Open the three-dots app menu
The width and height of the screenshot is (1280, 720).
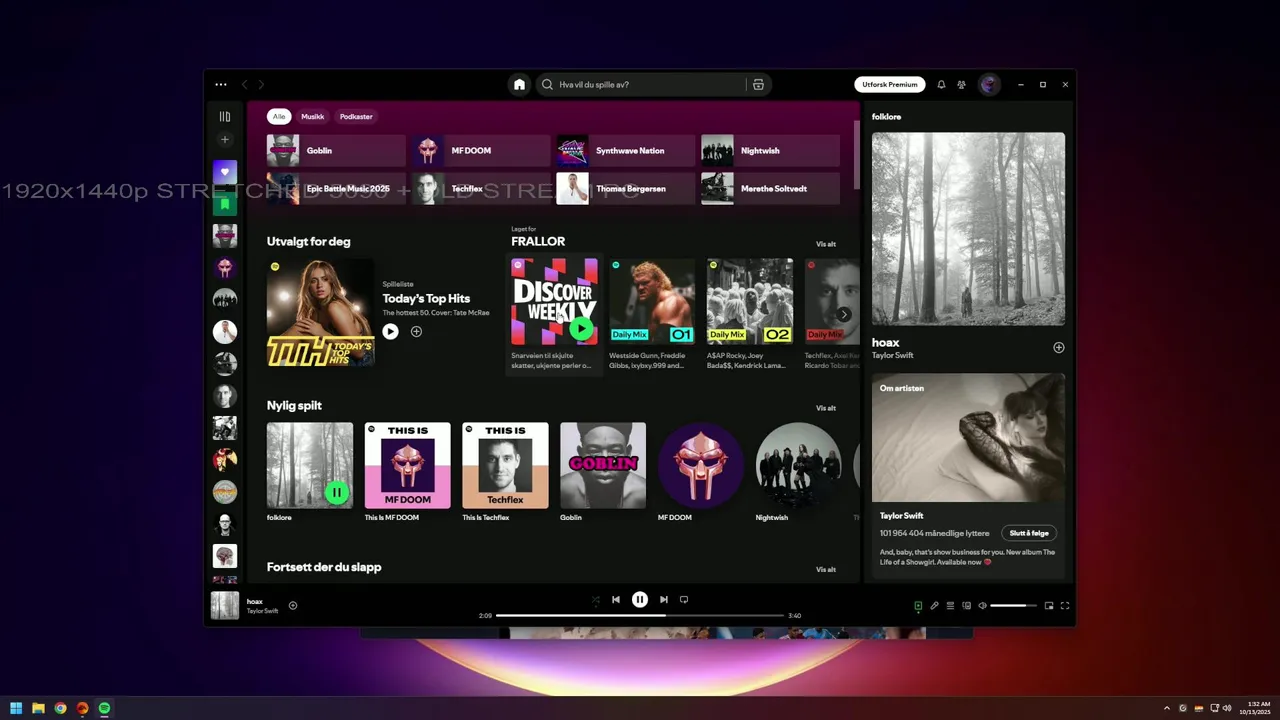(221, 85)
